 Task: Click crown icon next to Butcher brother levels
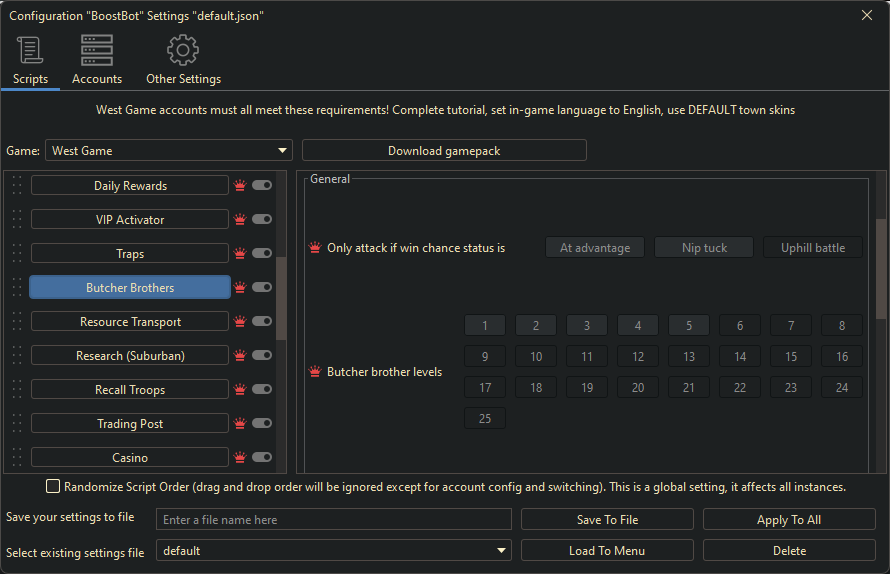point(315,372)
